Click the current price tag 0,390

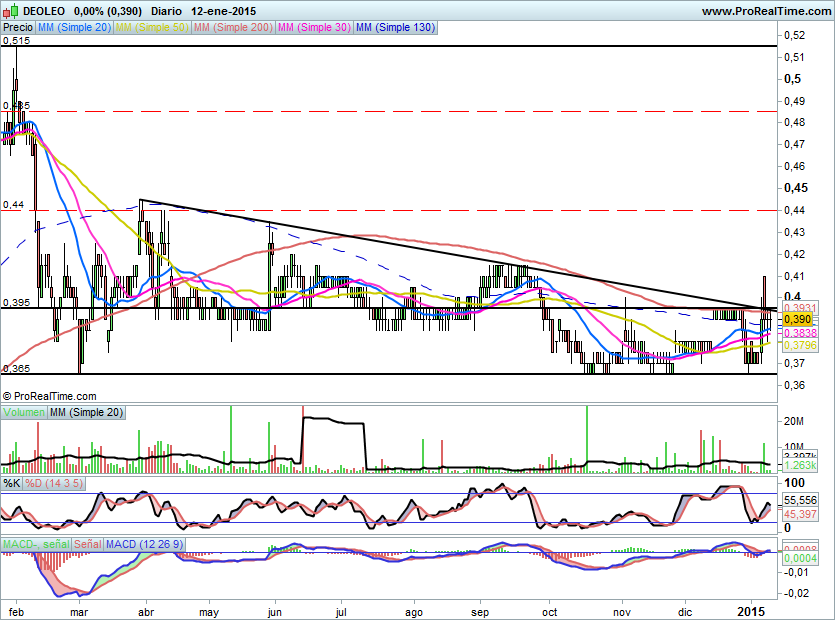click(795, 319)
